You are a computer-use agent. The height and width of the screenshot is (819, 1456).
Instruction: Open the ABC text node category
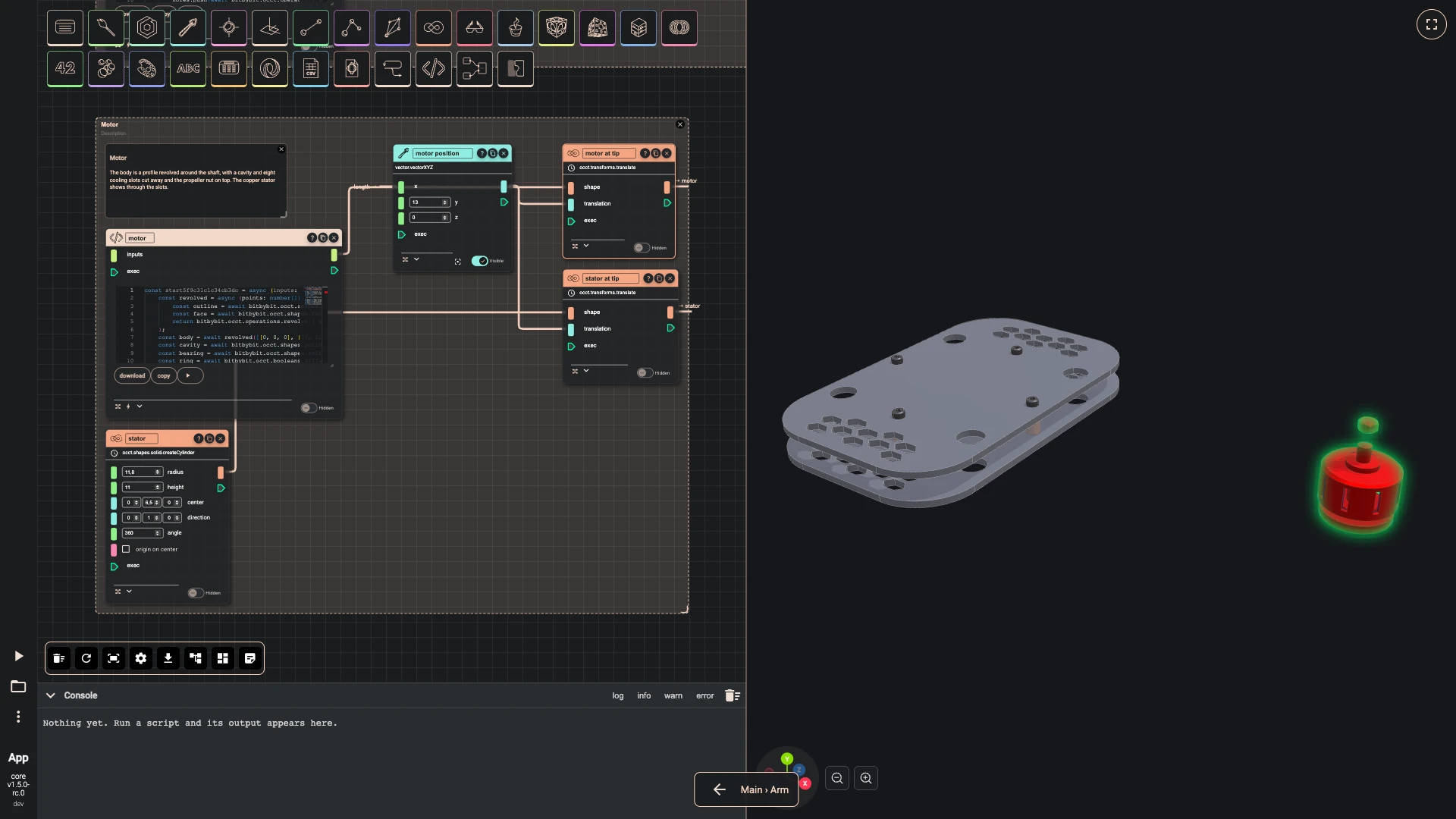(x=188, y=68)
